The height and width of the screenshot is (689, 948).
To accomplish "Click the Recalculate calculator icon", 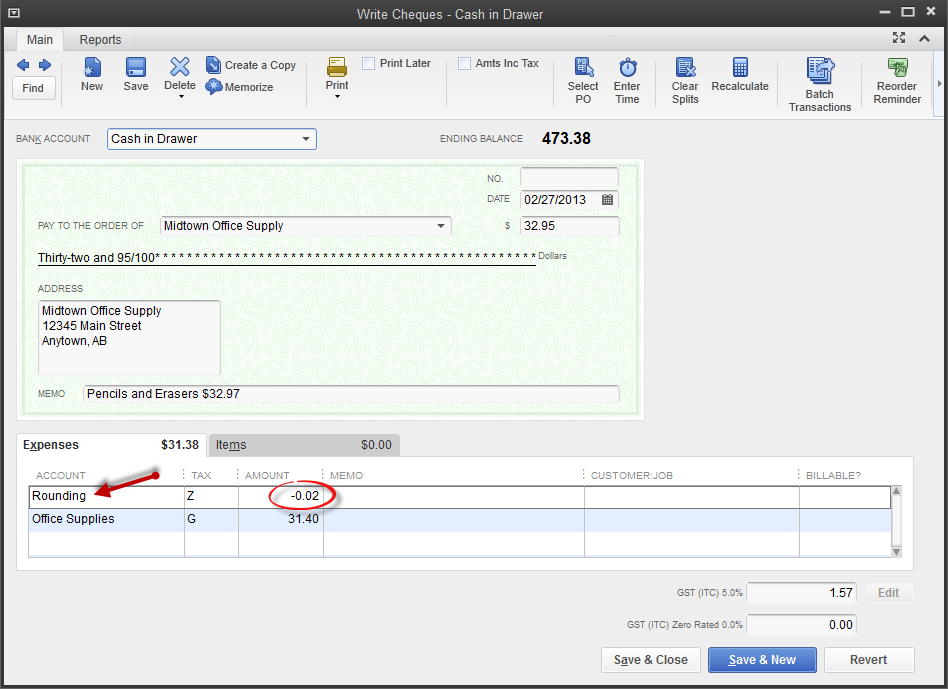I will [740, 67].
